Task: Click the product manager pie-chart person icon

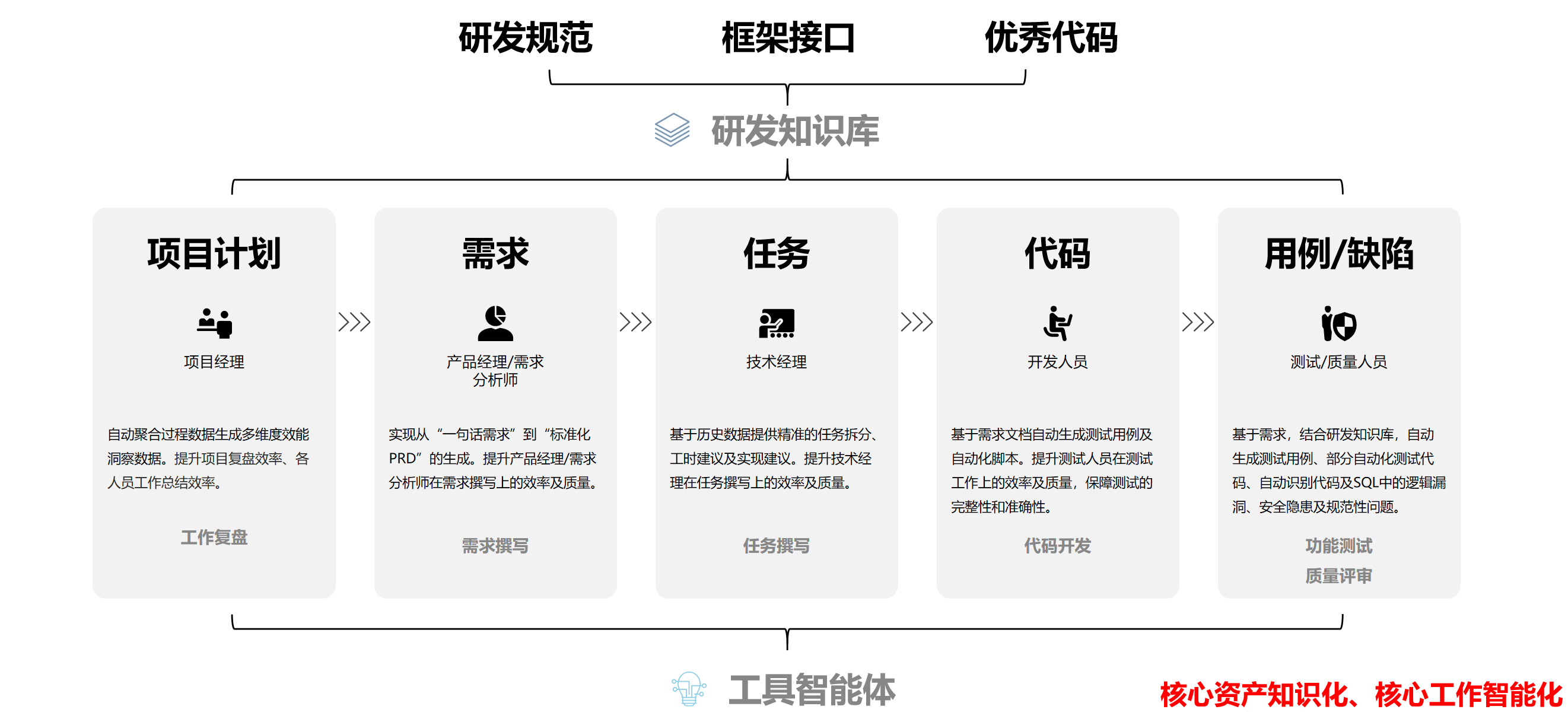Action: tap(495, 323)
